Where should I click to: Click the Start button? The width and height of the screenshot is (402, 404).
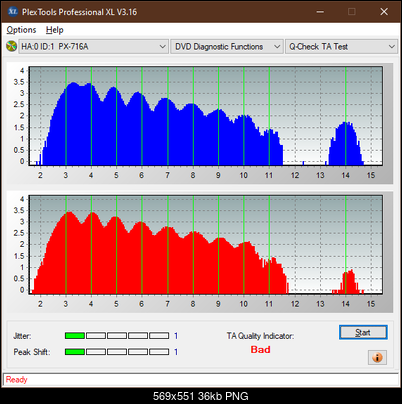click(363, 332)
